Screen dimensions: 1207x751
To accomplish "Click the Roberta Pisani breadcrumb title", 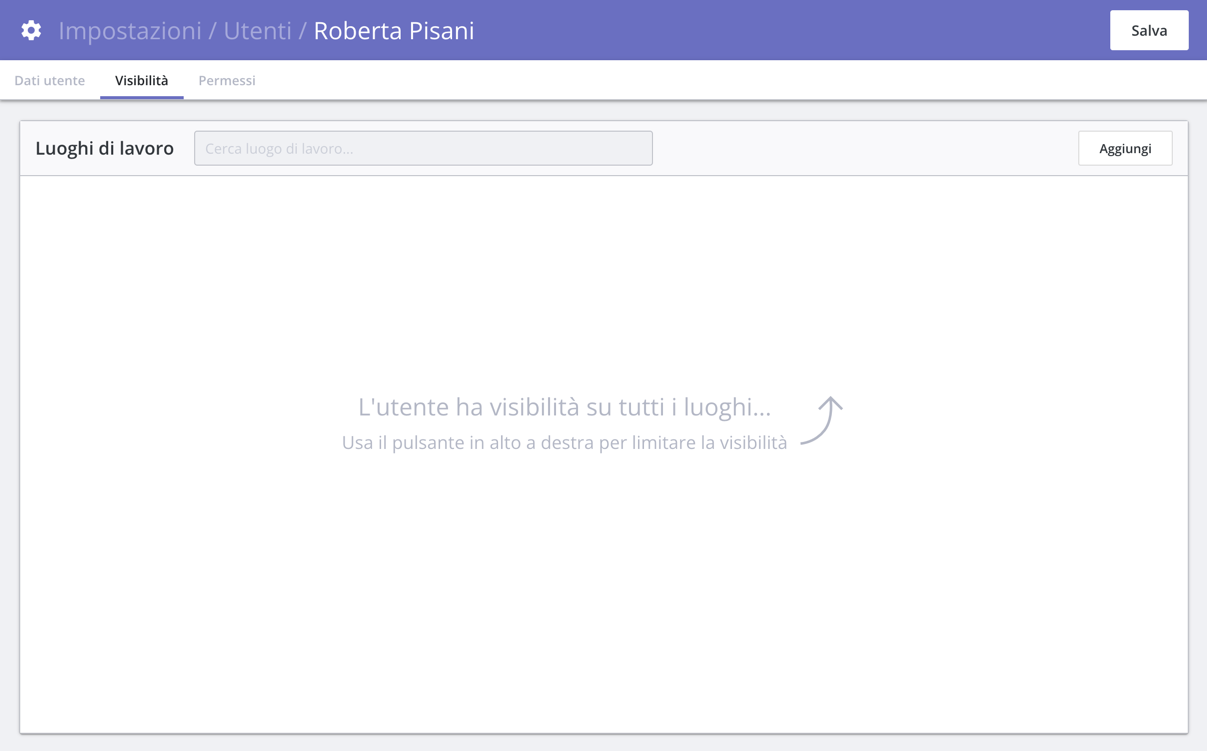I will pos(394,30).
